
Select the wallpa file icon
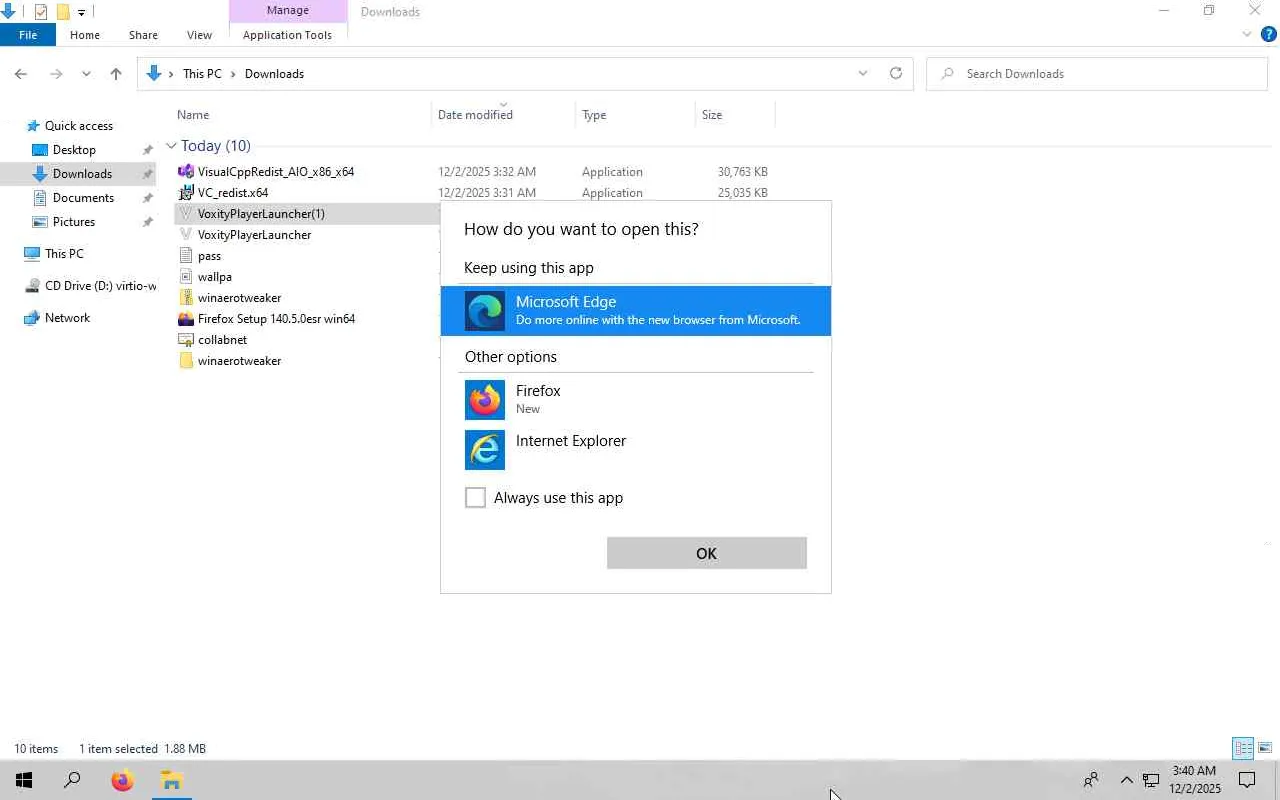point(186,277)
